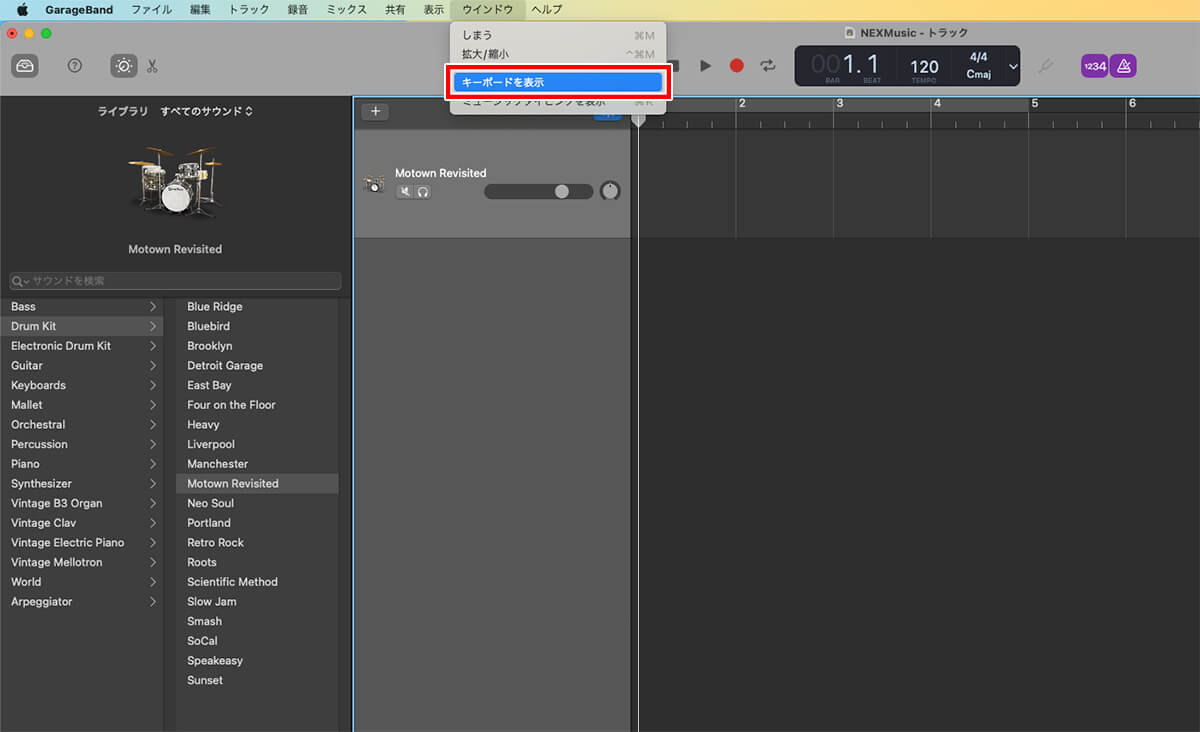Select the Piano category
The height and width of the screenshot is (732, 1200).
coord(82,464)
